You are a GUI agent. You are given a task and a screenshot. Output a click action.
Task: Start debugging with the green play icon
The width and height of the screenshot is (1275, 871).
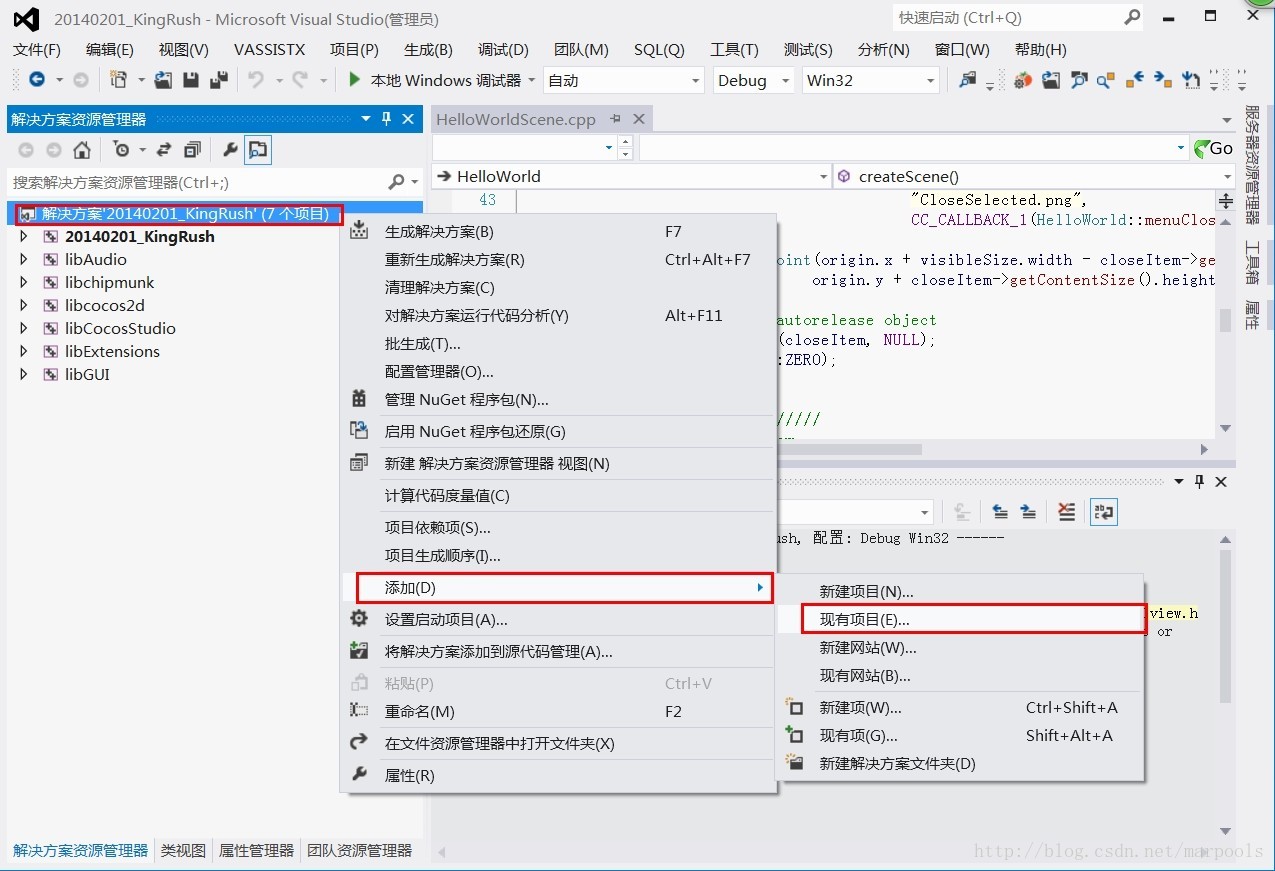[354, 80]
